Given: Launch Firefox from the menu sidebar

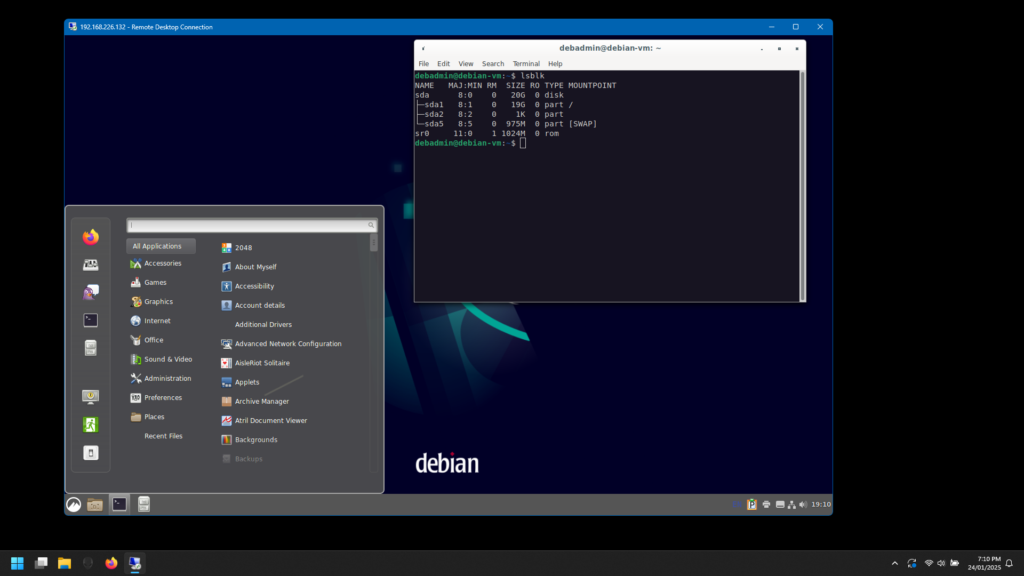Looking at the screenshot, I should (89, 238).
